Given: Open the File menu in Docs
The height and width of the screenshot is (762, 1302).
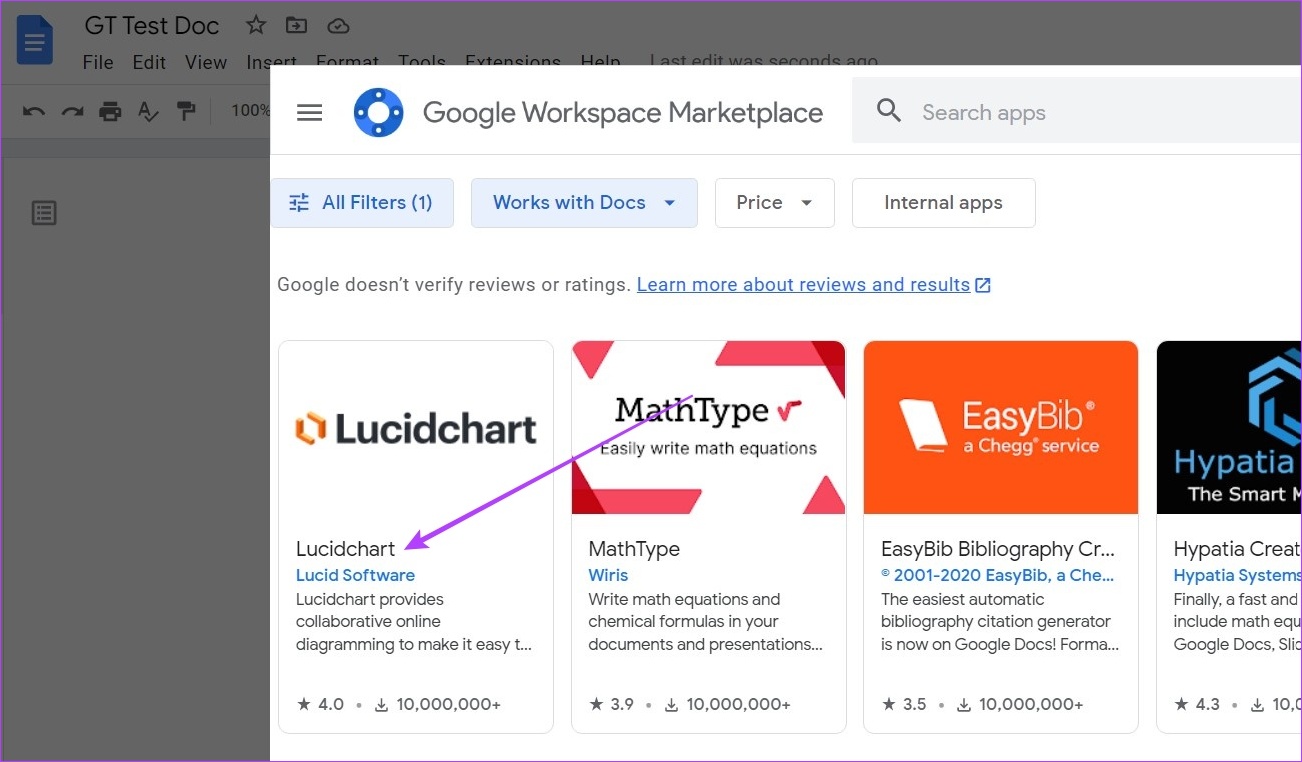Looking at the screenshot, I should [x=98, y=62].
